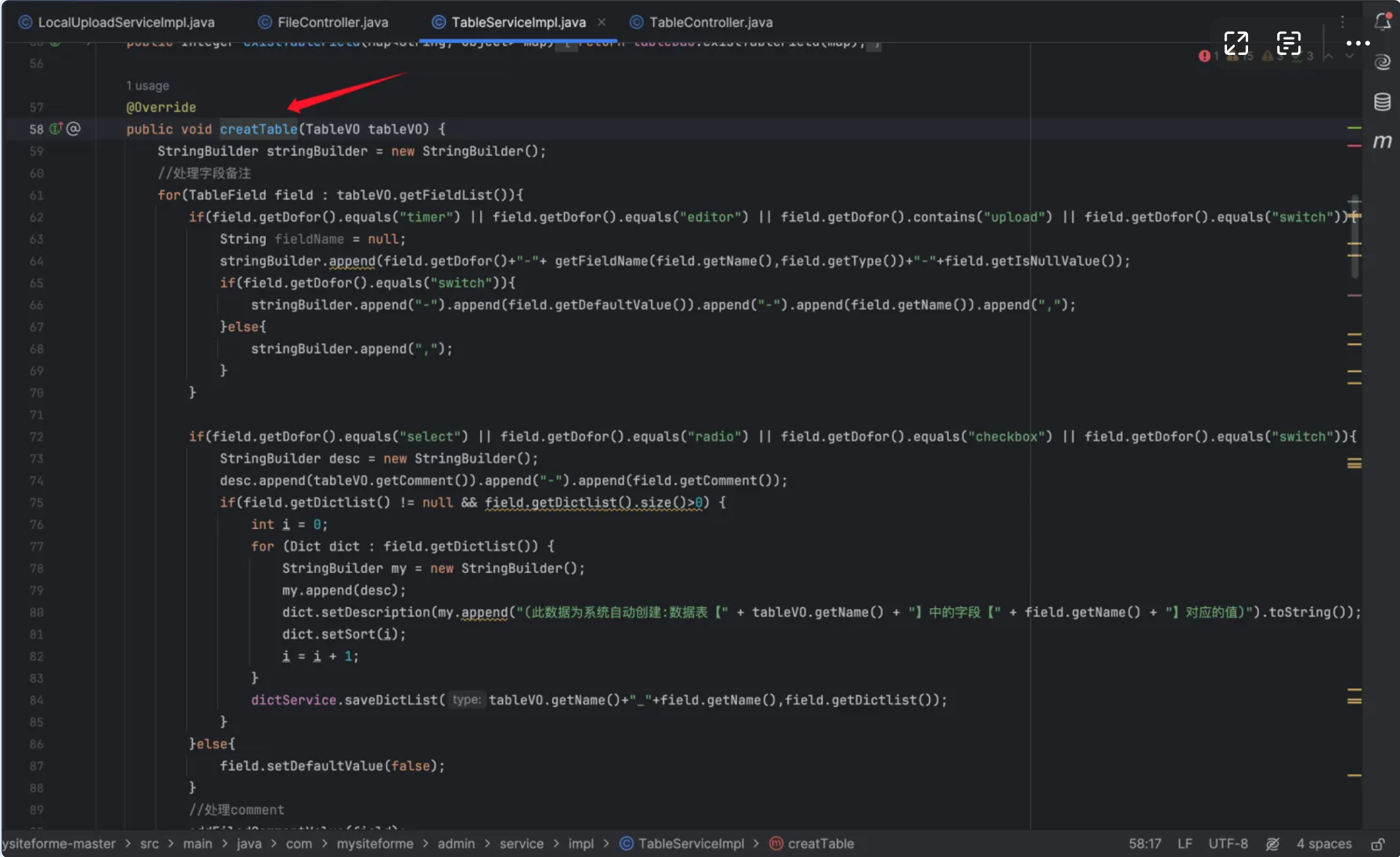Open the spiral AI assistant tool window
The image size is (1400, 857).
click(1382, 62)
